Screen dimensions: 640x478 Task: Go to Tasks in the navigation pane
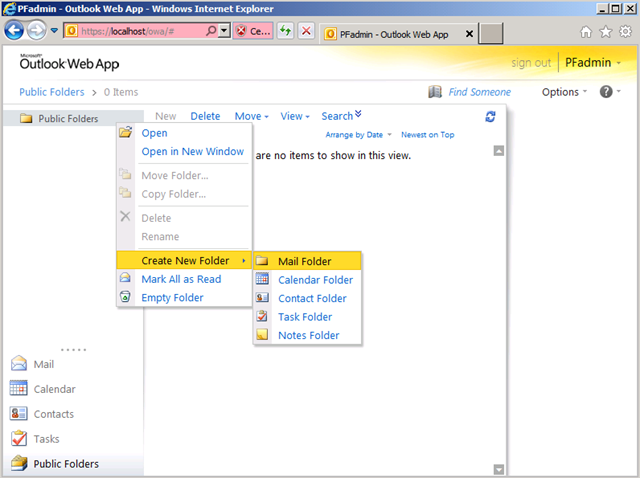[35, 438]
